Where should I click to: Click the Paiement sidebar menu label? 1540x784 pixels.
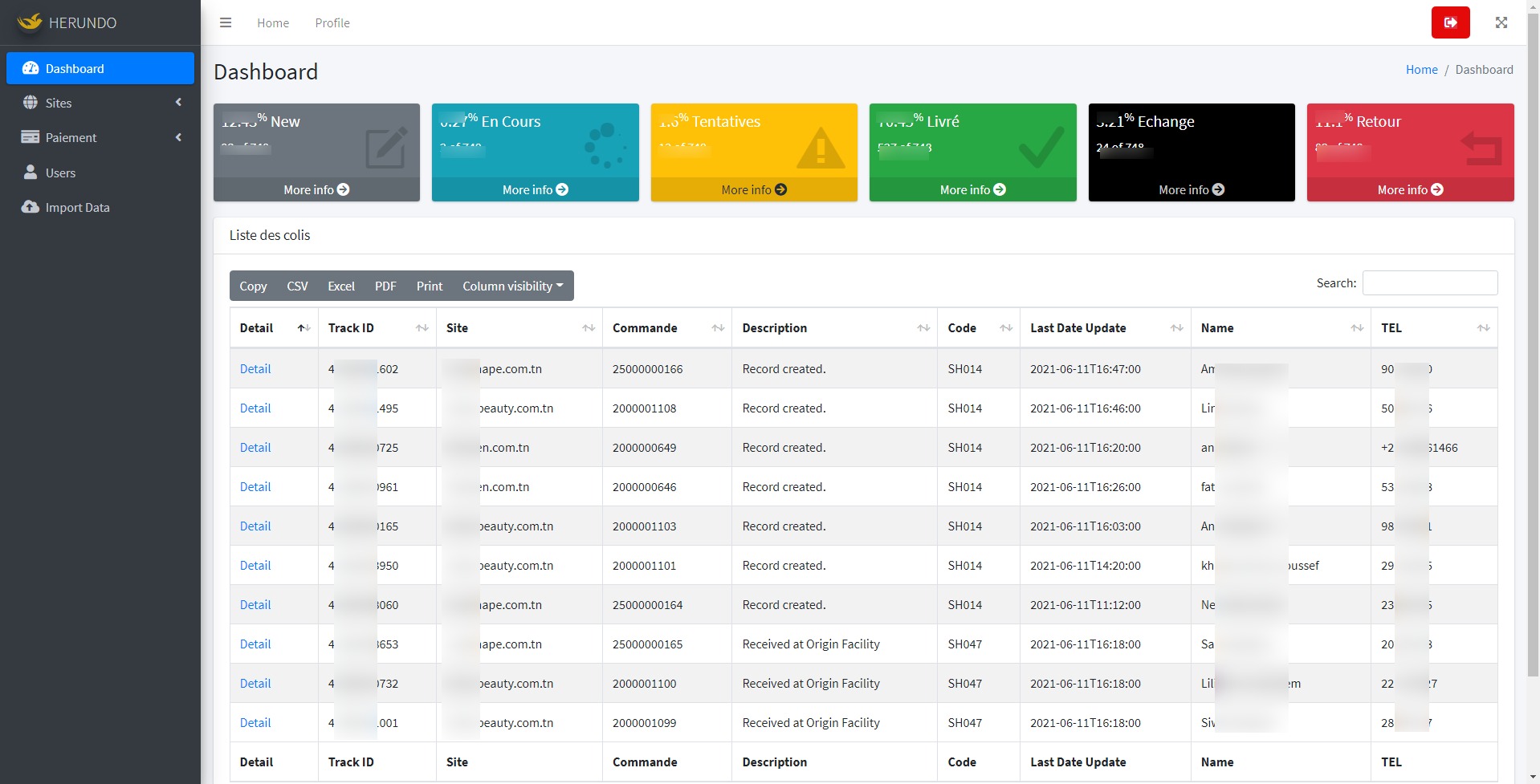pos(71,137)
